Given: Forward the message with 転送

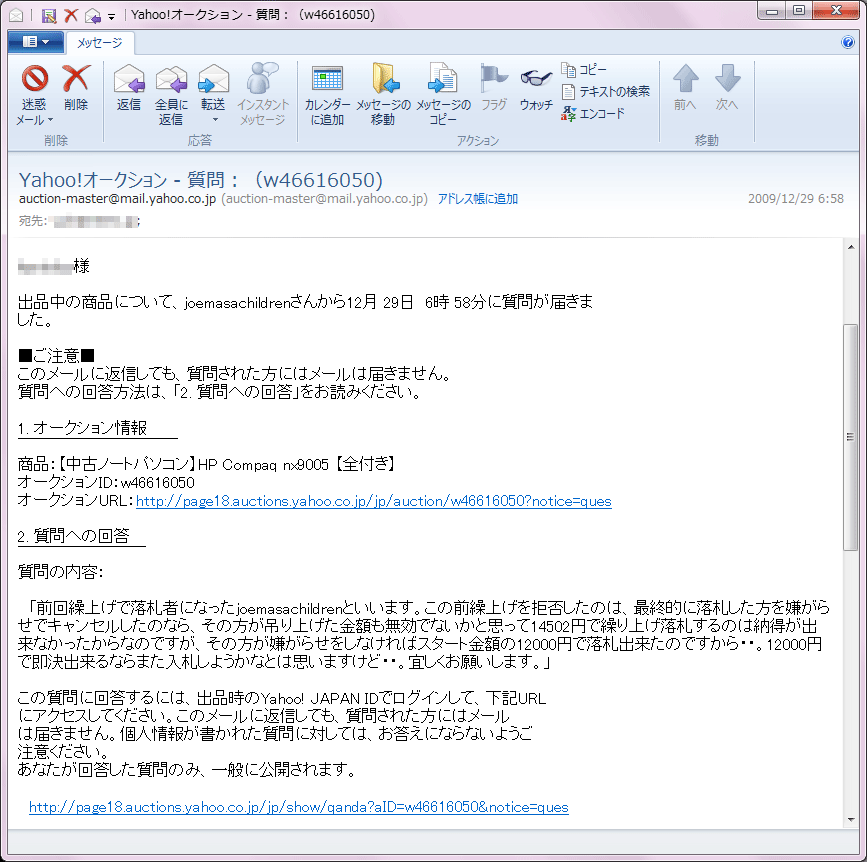Looking at the screenshot, I should pos(213,87).
